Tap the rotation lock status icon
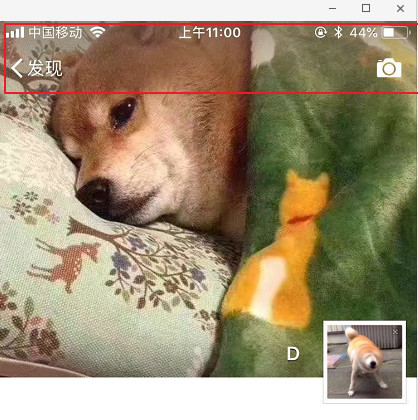Screen dimensions: 418x420 pyautogui.click(x=321, y=32)
